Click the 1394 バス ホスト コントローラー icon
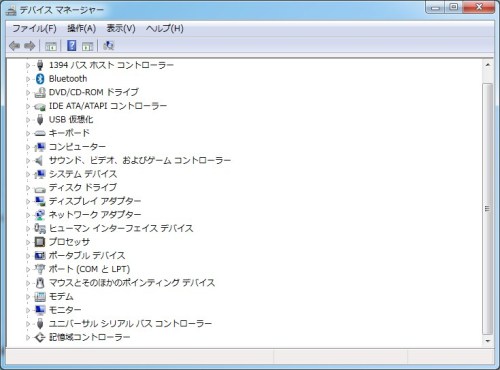Viewport: 500px width, 370px height. click(x=40, y=65)
